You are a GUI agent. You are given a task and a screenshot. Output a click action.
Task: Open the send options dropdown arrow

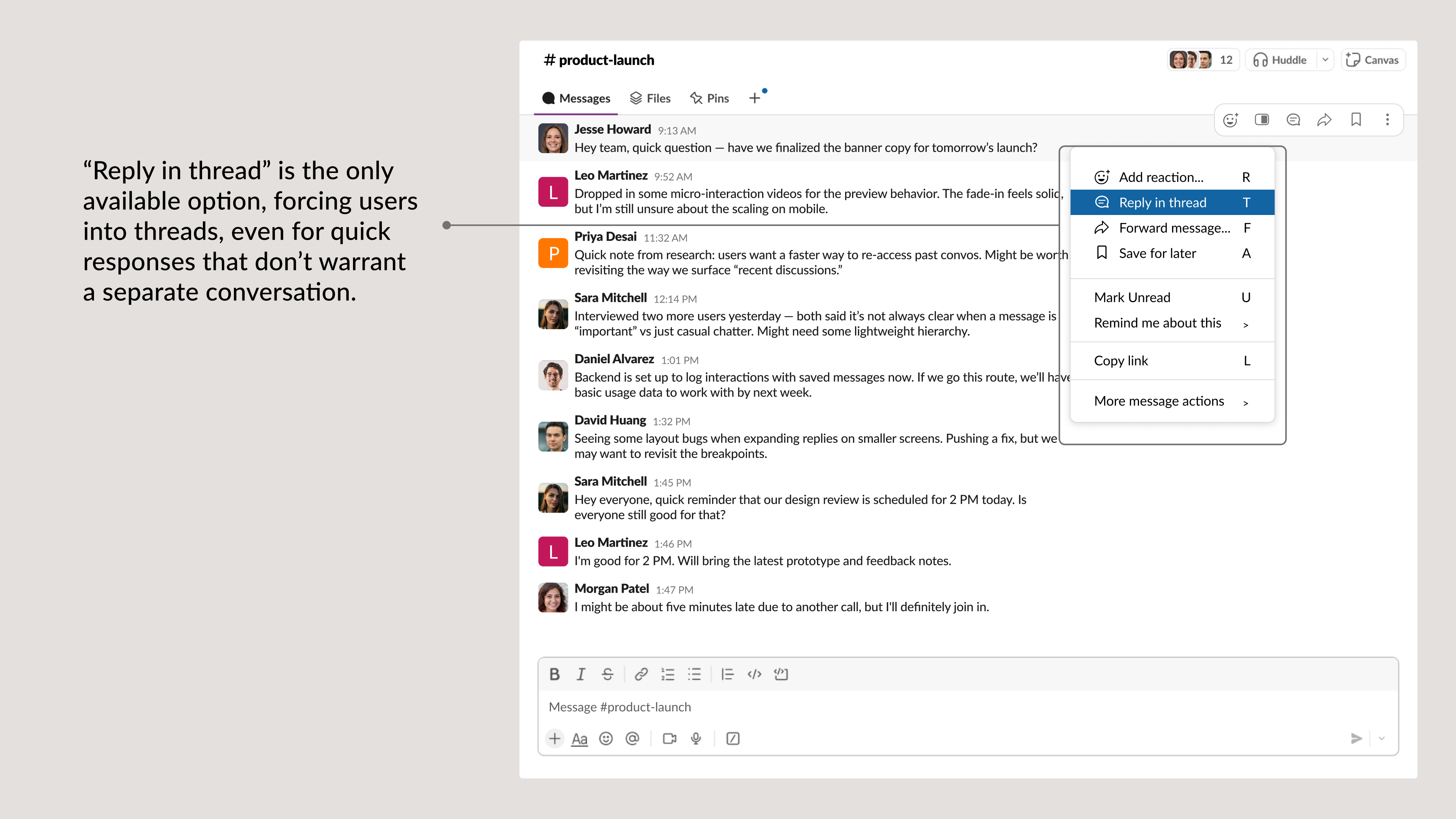[x=1381, y=738]
